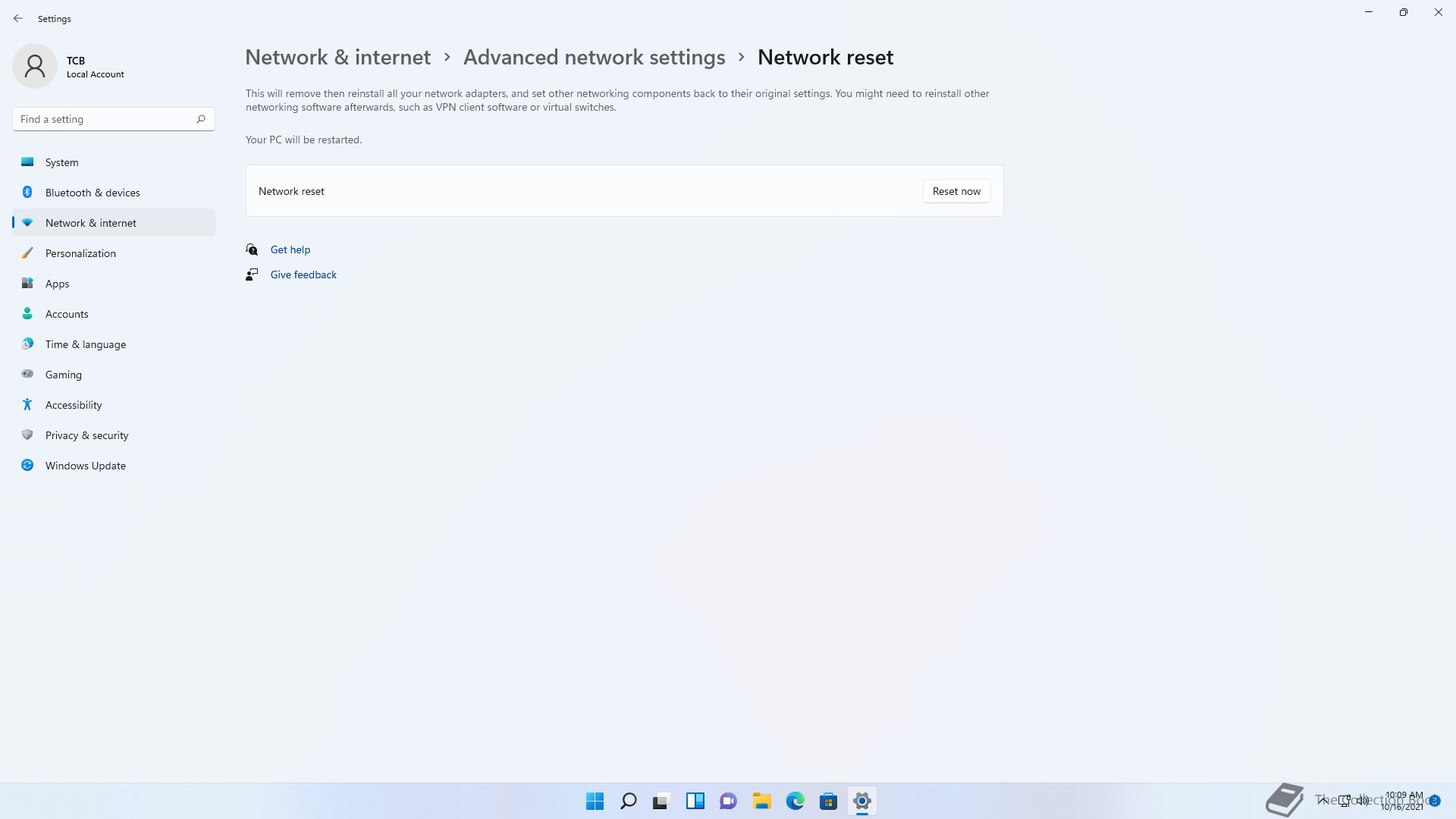Open Privacy & security settings
1456x819 pixels.
click(x=114, y=435)
